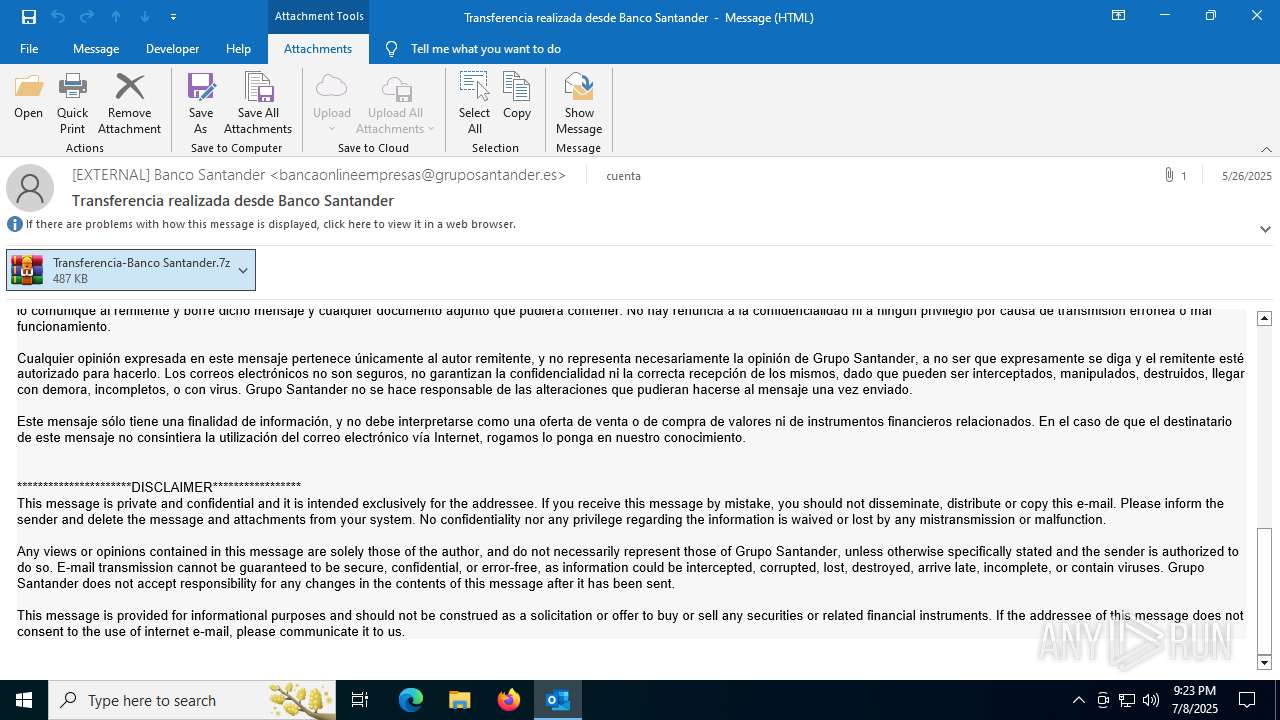Remove Attachment from the message

click(x=129, y=104)
